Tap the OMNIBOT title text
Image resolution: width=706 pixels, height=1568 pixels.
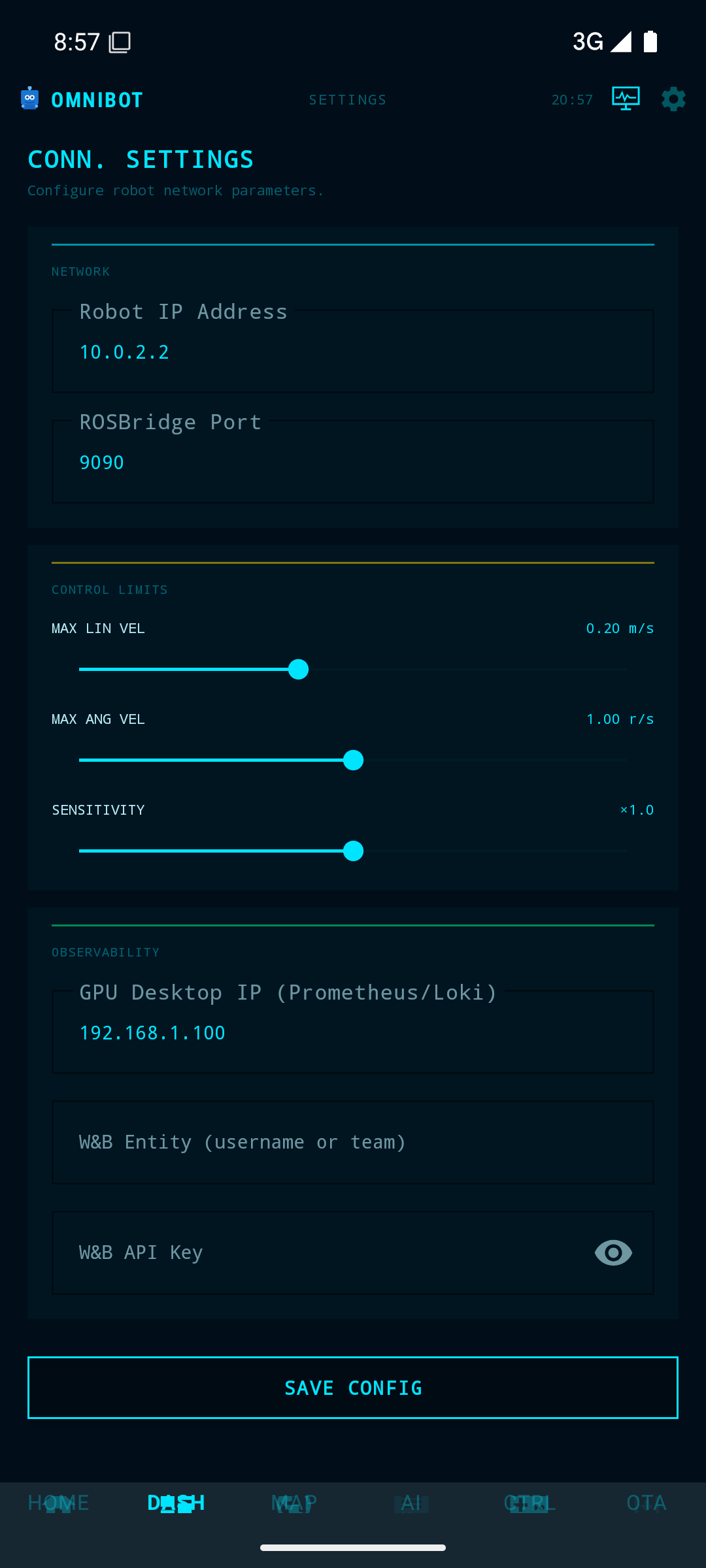tap(97, 100)
